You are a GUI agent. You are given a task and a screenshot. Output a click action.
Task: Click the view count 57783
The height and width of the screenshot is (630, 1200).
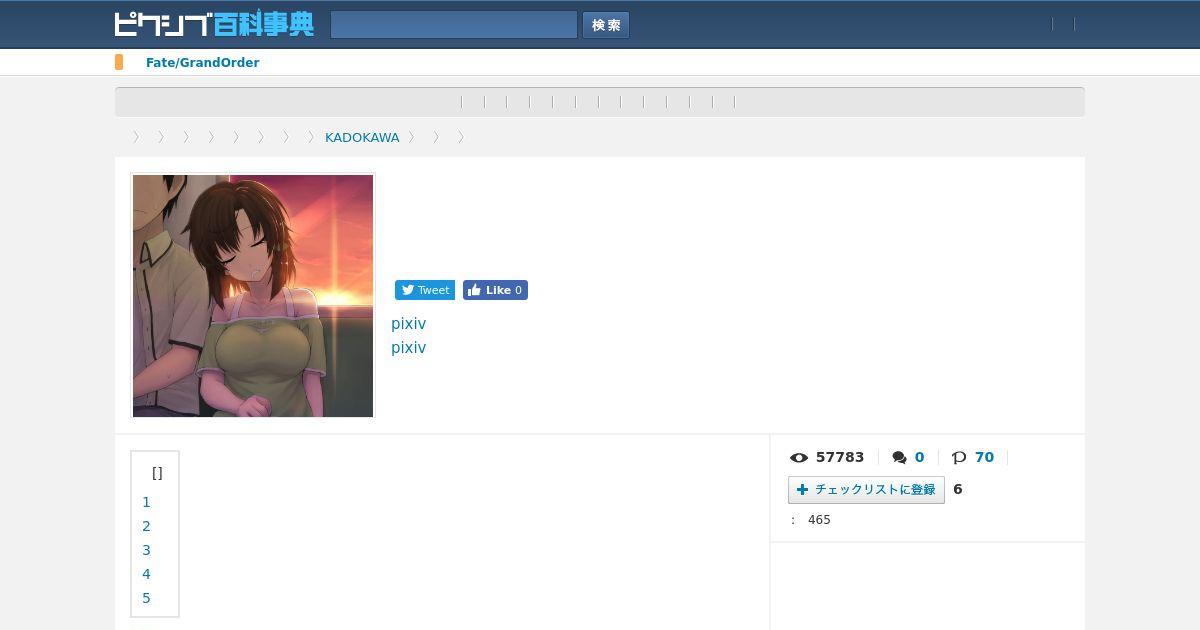(x=840, y=457)
